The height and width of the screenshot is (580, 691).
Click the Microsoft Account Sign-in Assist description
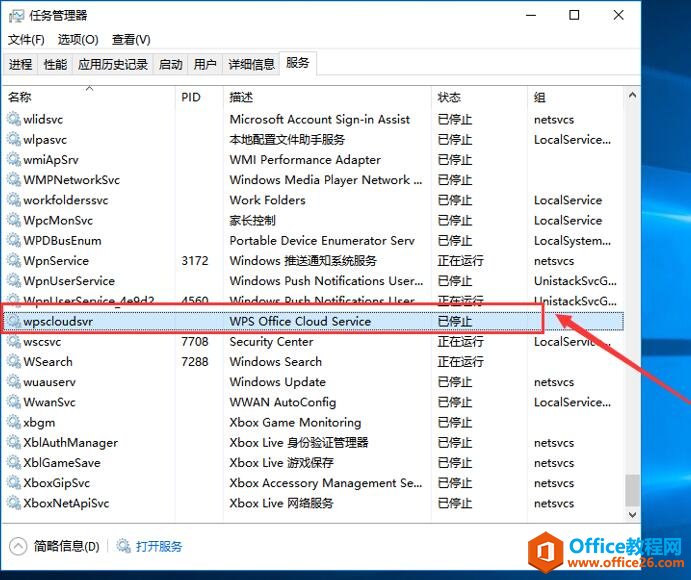(x=320, y=119)
